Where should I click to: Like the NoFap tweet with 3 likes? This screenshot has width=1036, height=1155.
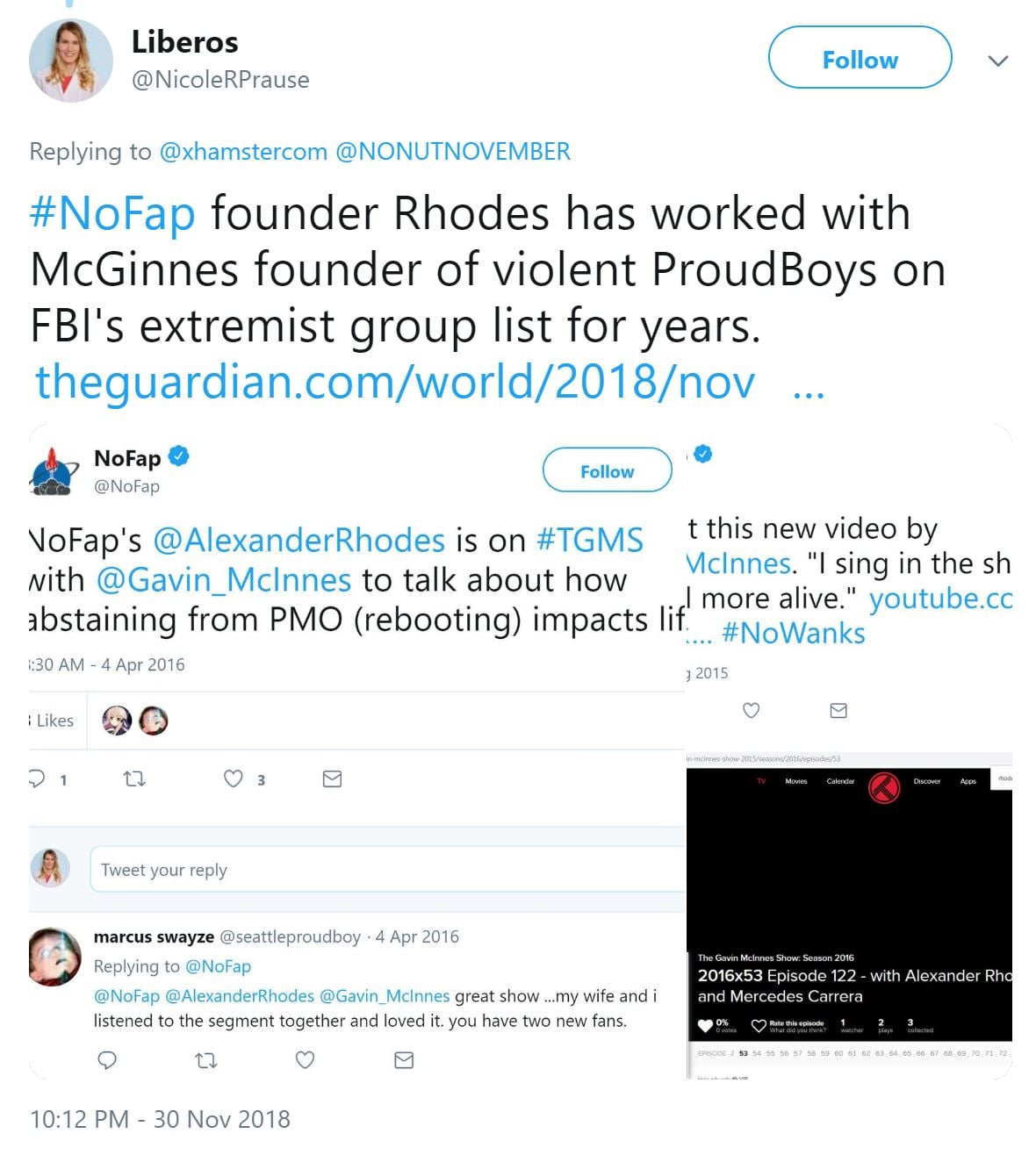[x=233, y=778]
